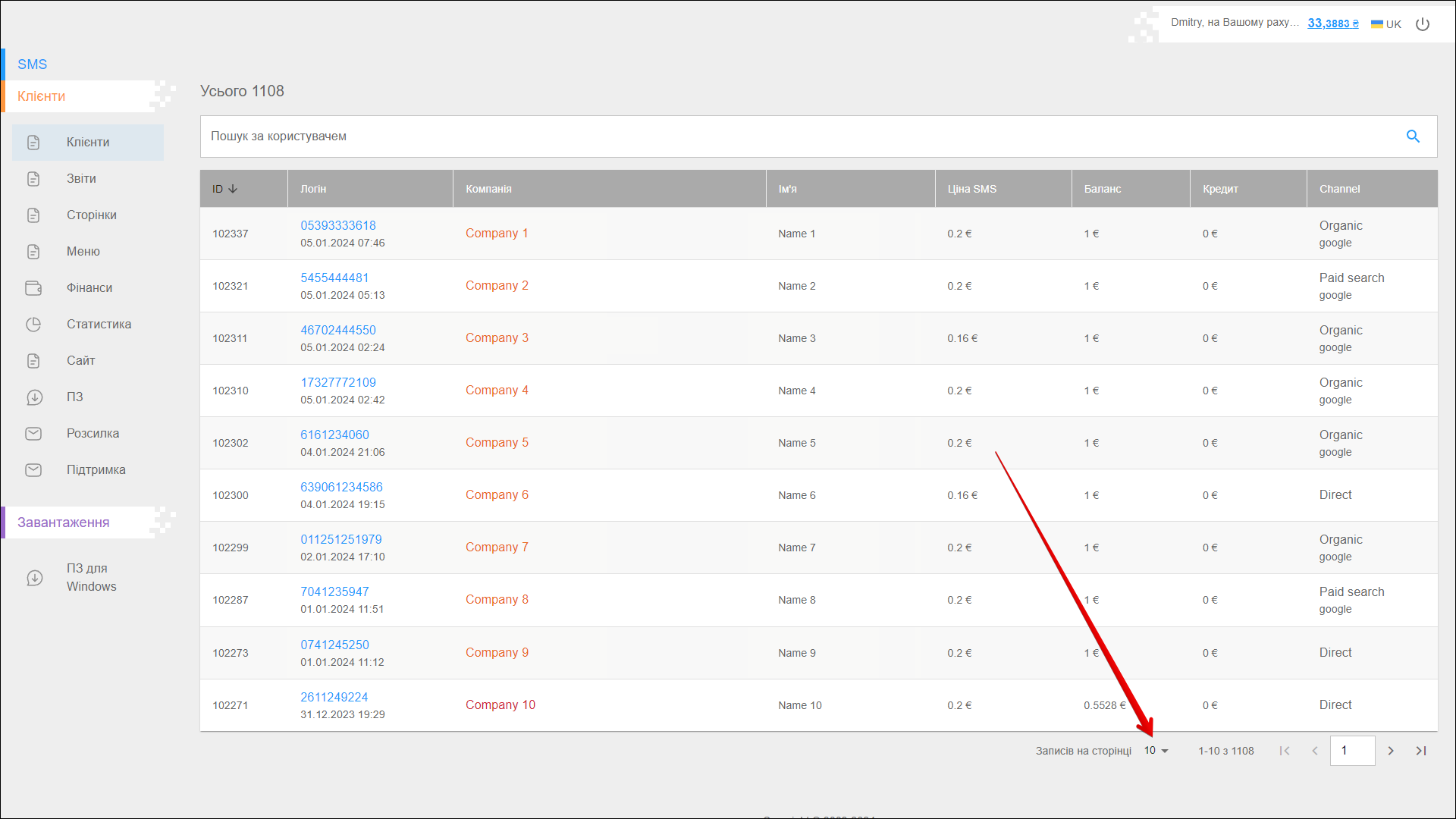The height and width of the screenshot is (819, 1456).
Task: Open UK language selector
Action: pyautogui.click(x=1386, y=24)
